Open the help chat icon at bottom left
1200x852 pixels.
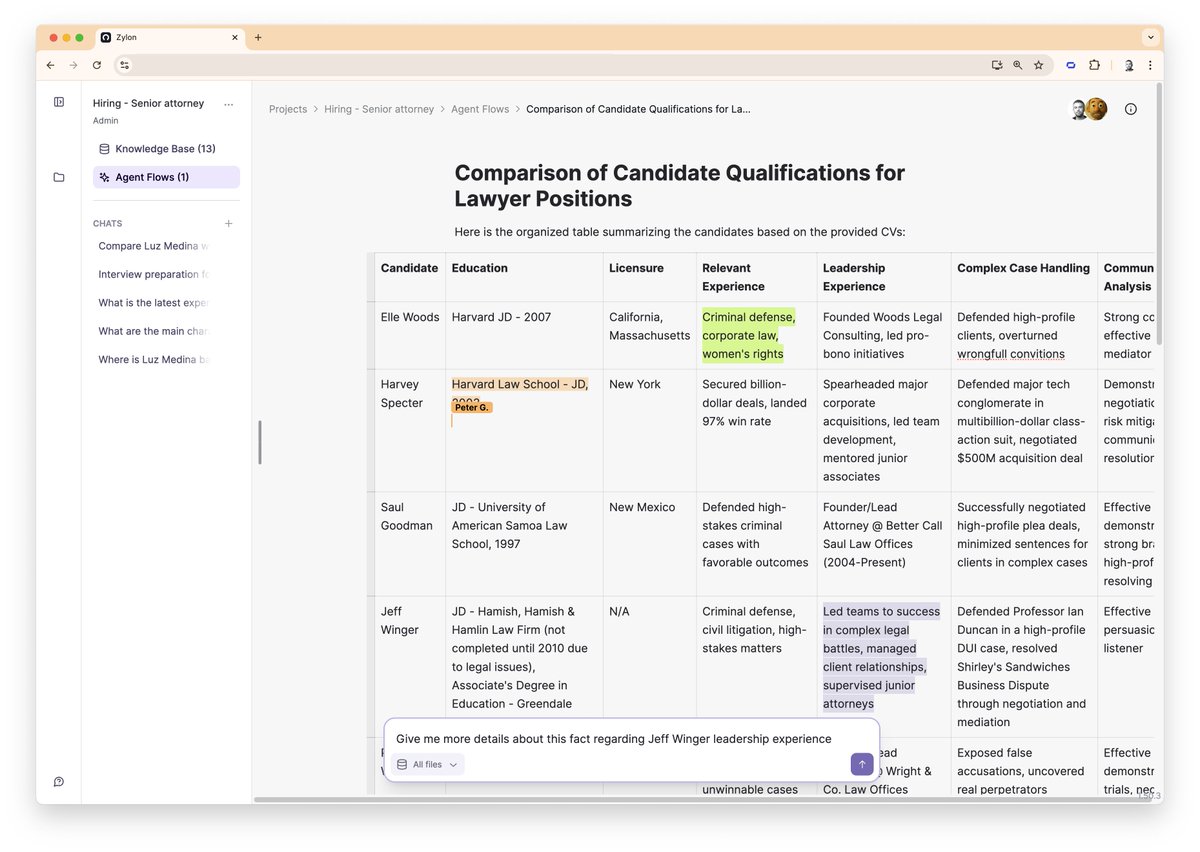coord(59,782)
